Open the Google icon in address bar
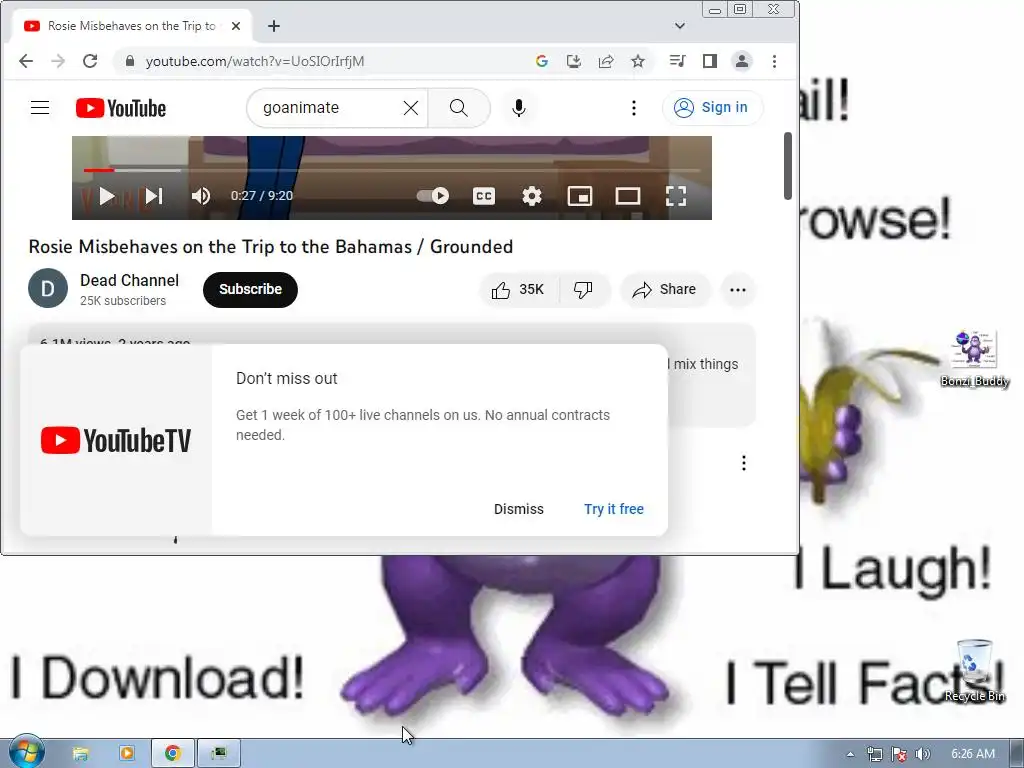1024x768 pixels. (x=541, y=61)
